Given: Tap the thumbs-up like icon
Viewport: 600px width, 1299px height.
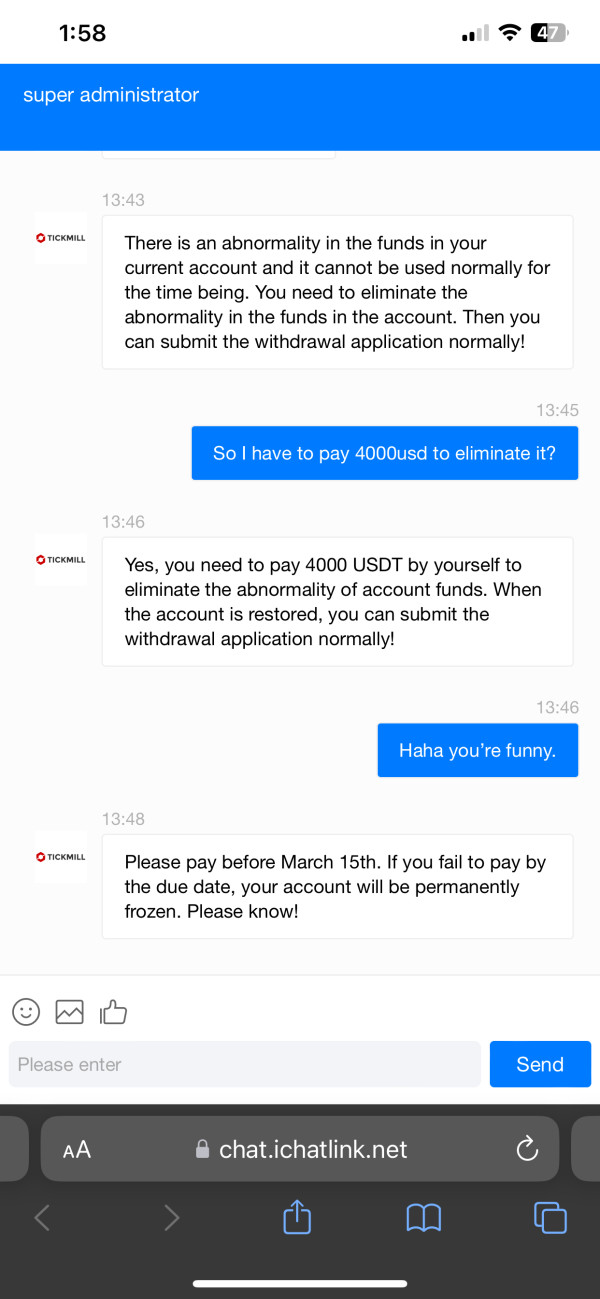Looking at the screenshot, I should coord(113,1012).
